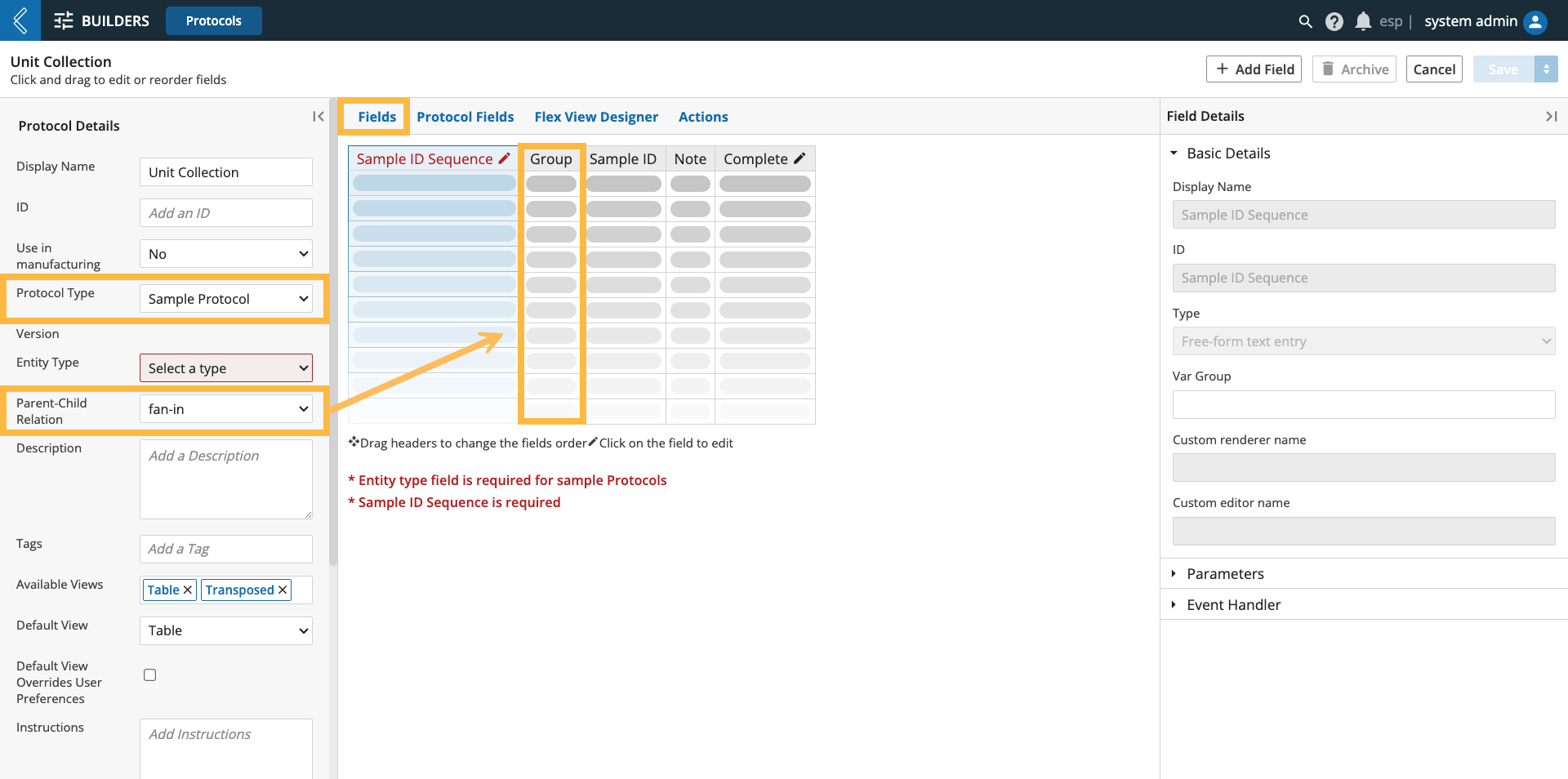
Task: Open the Default View dropdown
Action: 226,630
